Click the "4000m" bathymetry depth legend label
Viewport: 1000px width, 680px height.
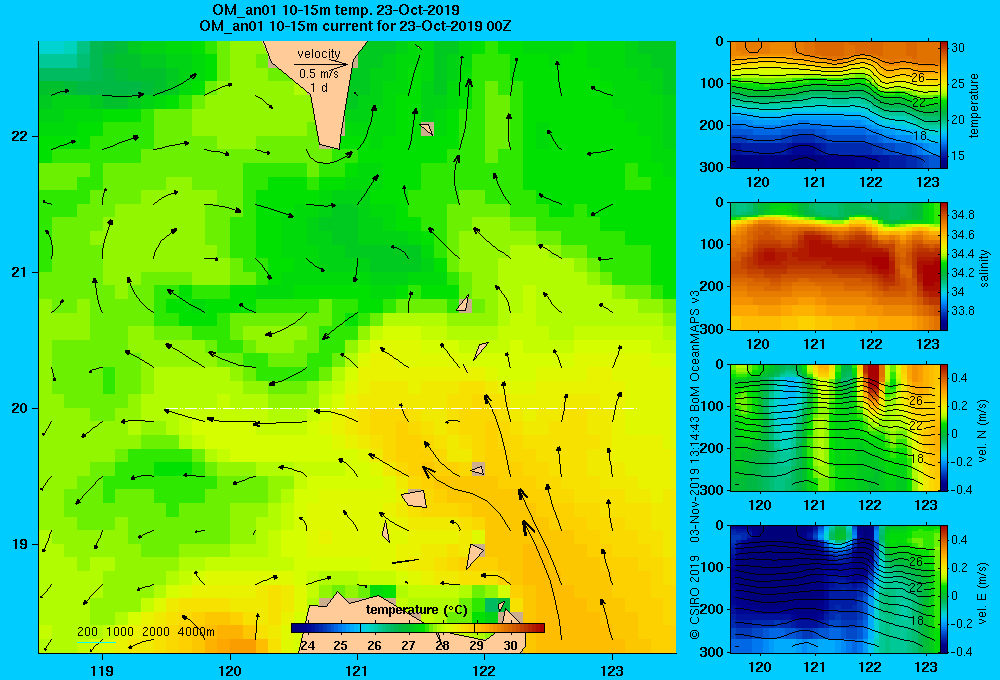pyautogui.click(x=196, y=632)
